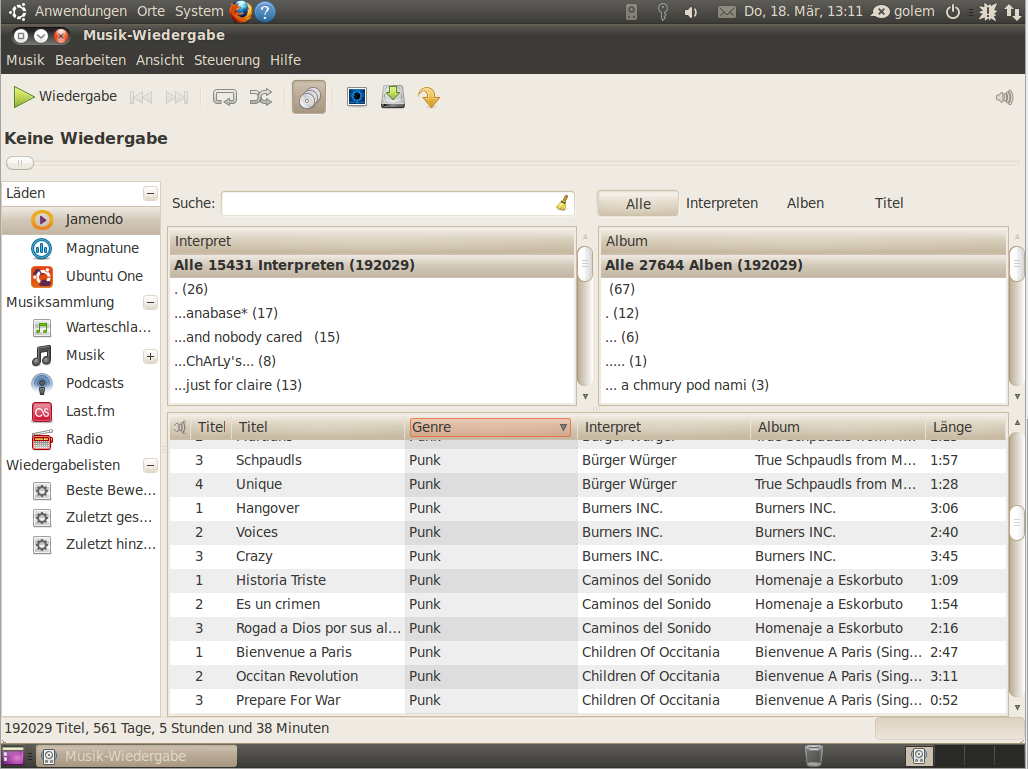Switch to the Interpreten filter
The image size is (1028, 769).
point(722,202)
